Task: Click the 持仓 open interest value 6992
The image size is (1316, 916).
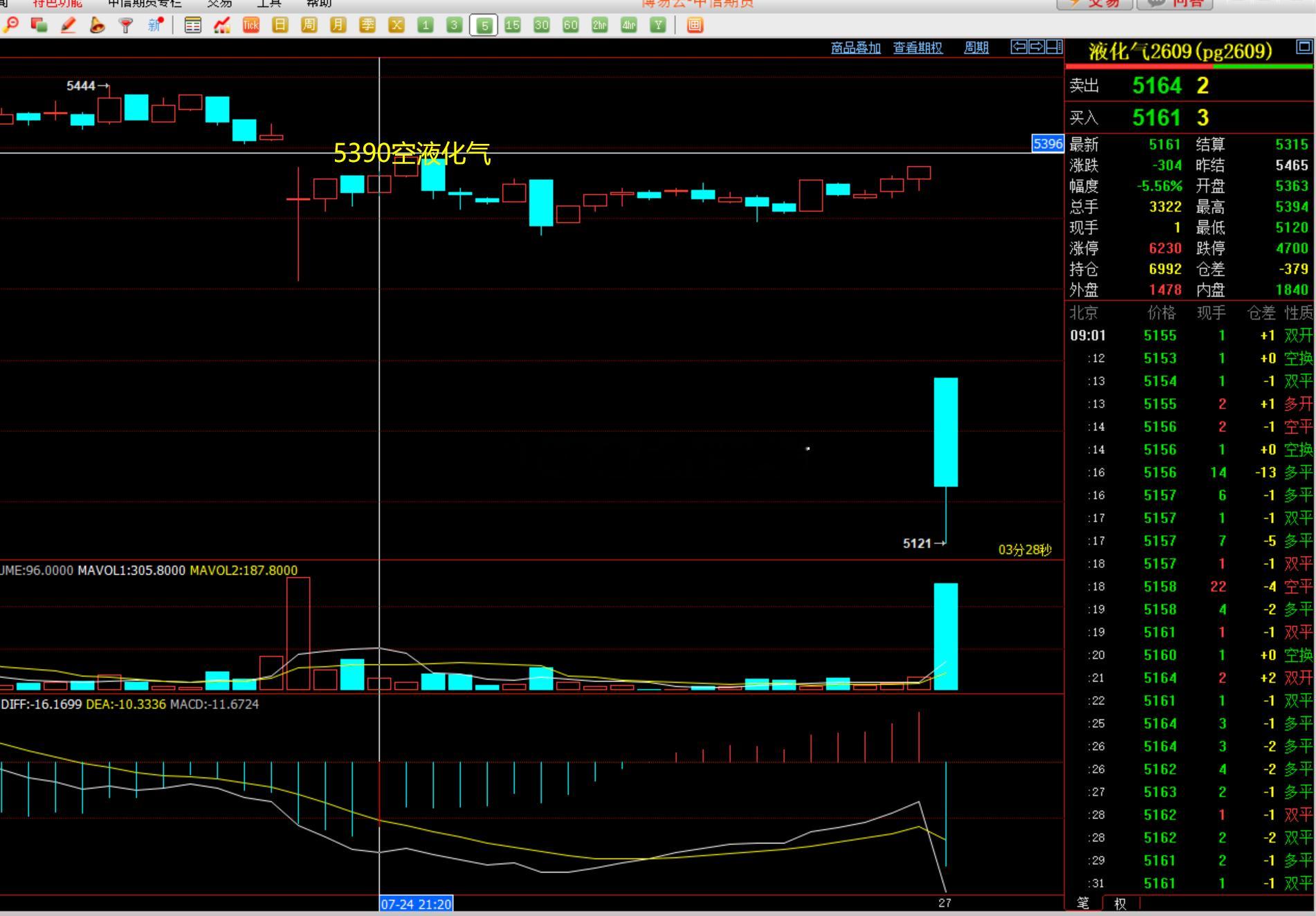Action: click(x=1165, y=269)
